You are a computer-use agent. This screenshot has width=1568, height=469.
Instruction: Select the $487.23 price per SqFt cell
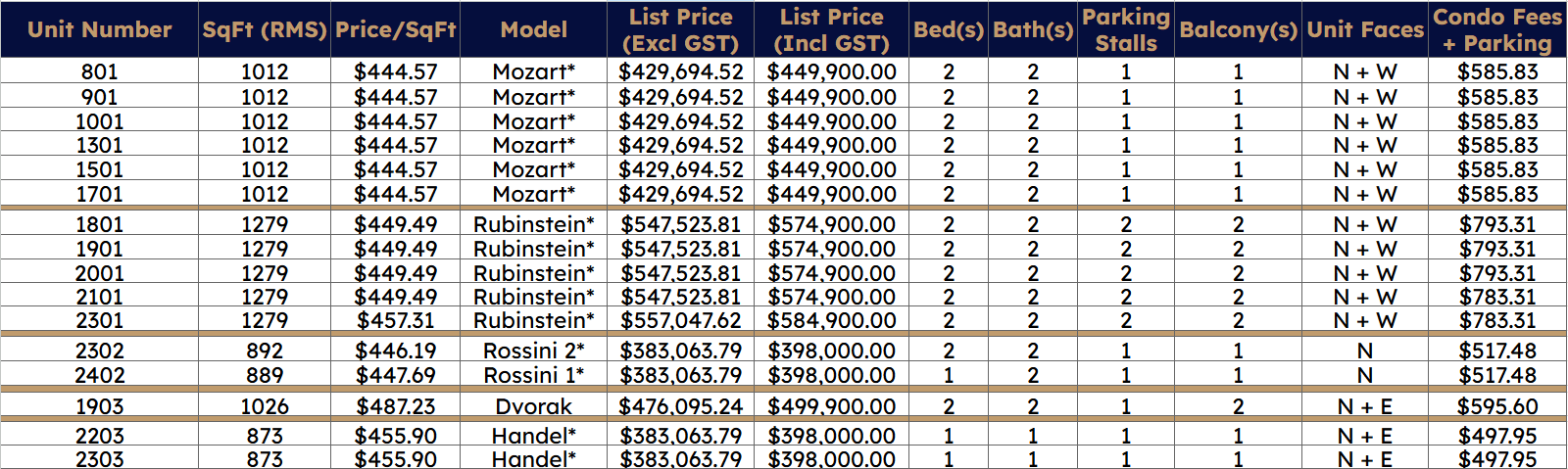click(x=396, y=406)
